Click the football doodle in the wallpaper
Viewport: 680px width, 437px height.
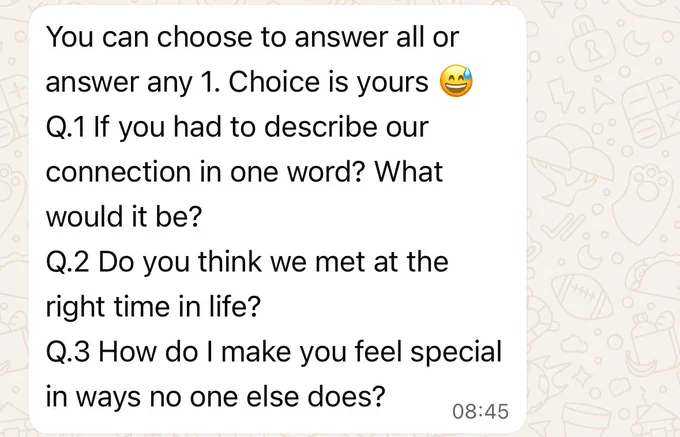(x=582, y=296)
